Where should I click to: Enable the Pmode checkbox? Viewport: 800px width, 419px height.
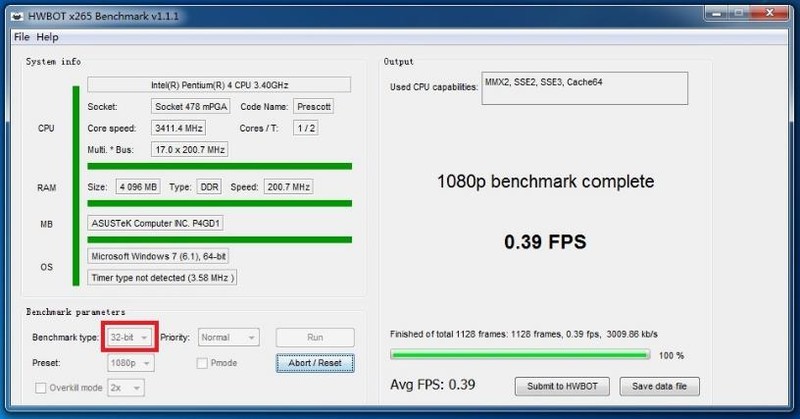tap(202, 363)
